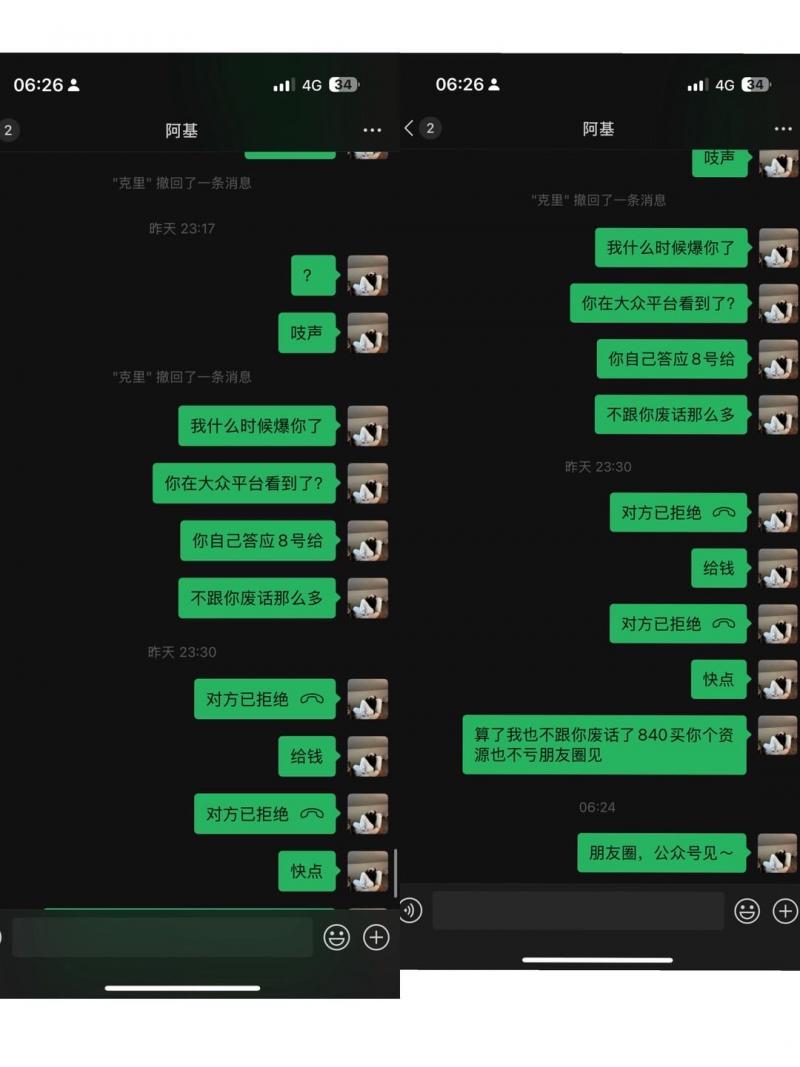Tap the avatar beside the '?' message
Screen dimensions: 800x1067
click(368, 276)
